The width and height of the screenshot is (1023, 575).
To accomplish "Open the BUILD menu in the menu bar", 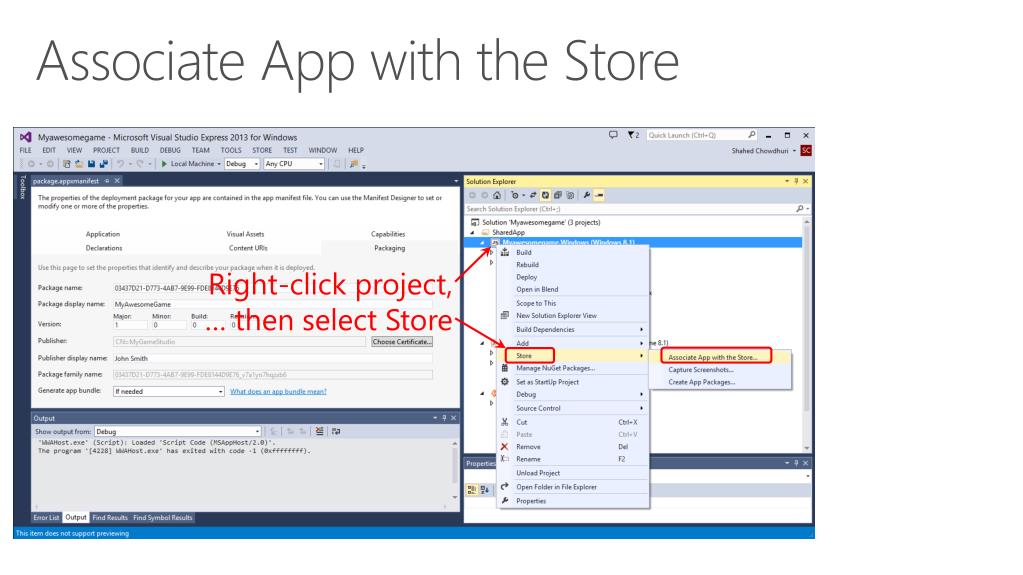I will (140, 150).
